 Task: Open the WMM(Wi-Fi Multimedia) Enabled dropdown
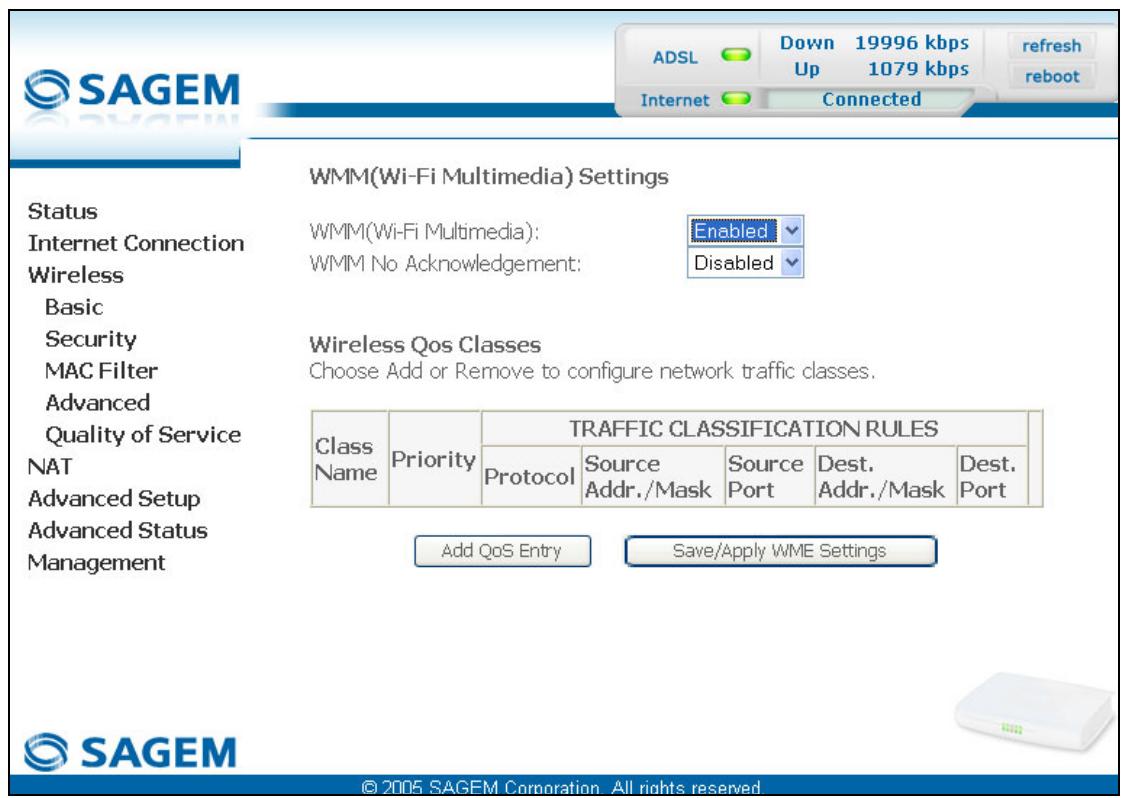(745, 231)
